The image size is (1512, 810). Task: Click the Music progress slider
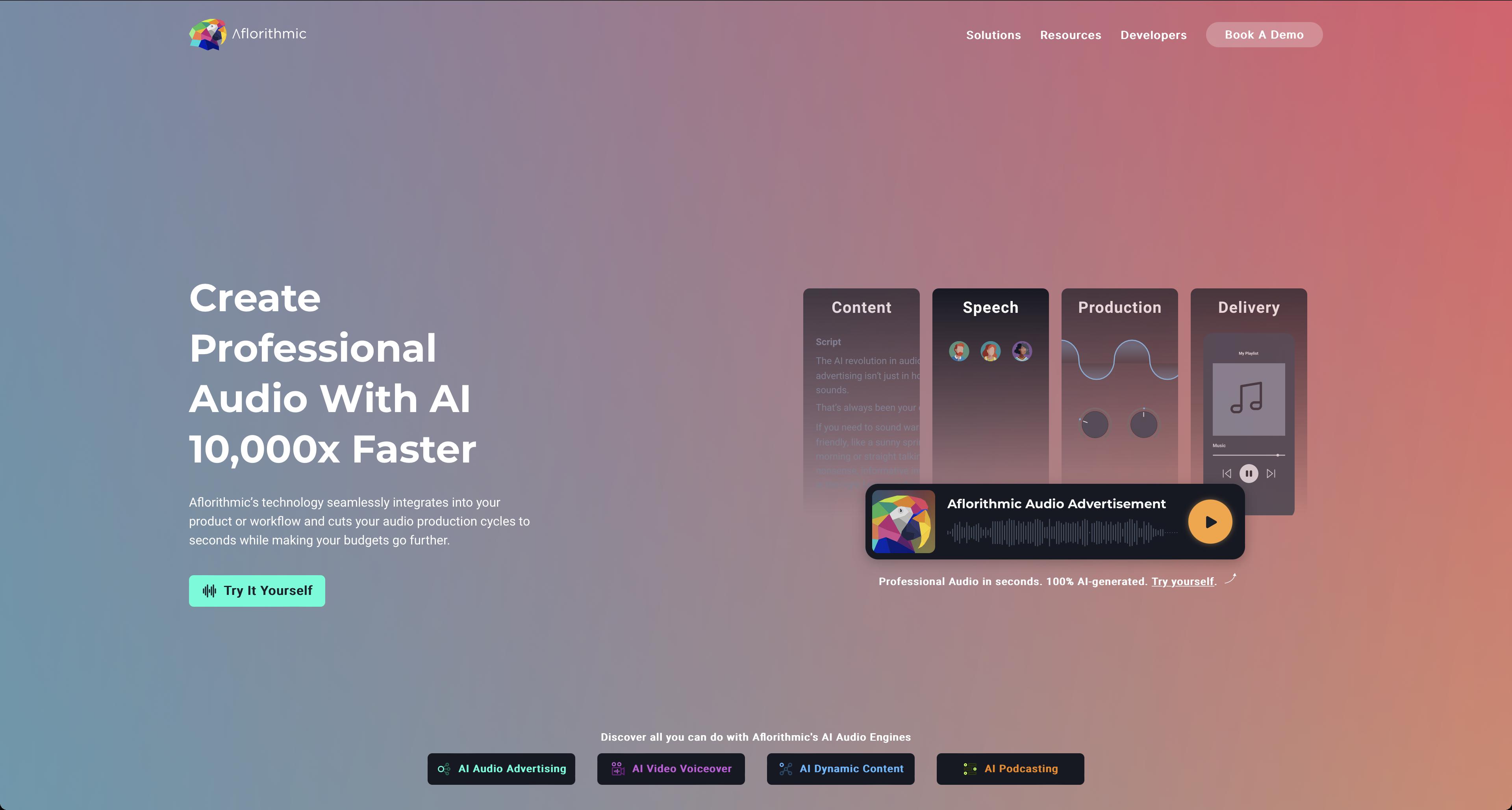point(1249,455)
